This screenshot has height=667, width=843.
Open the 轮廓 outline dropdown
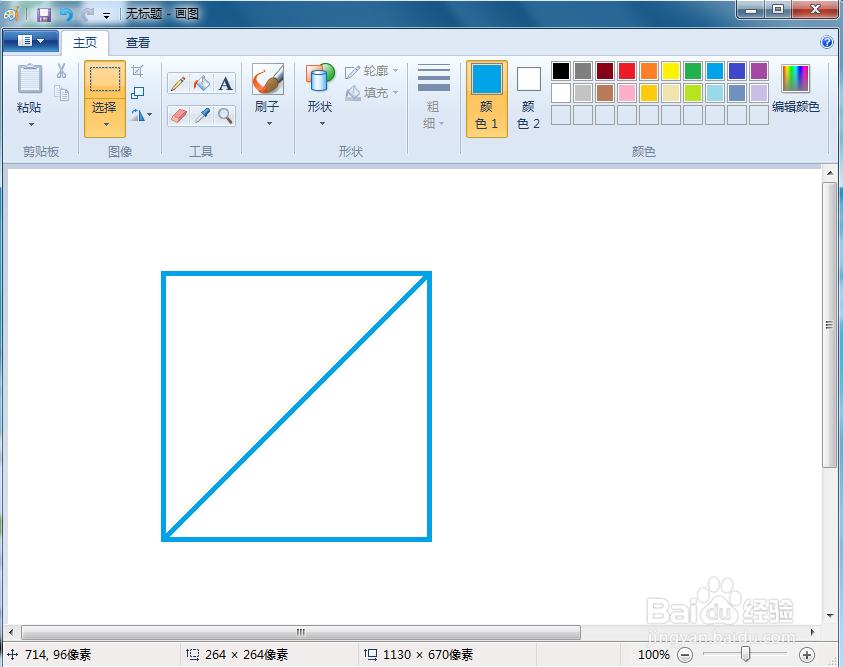[372, 71]
